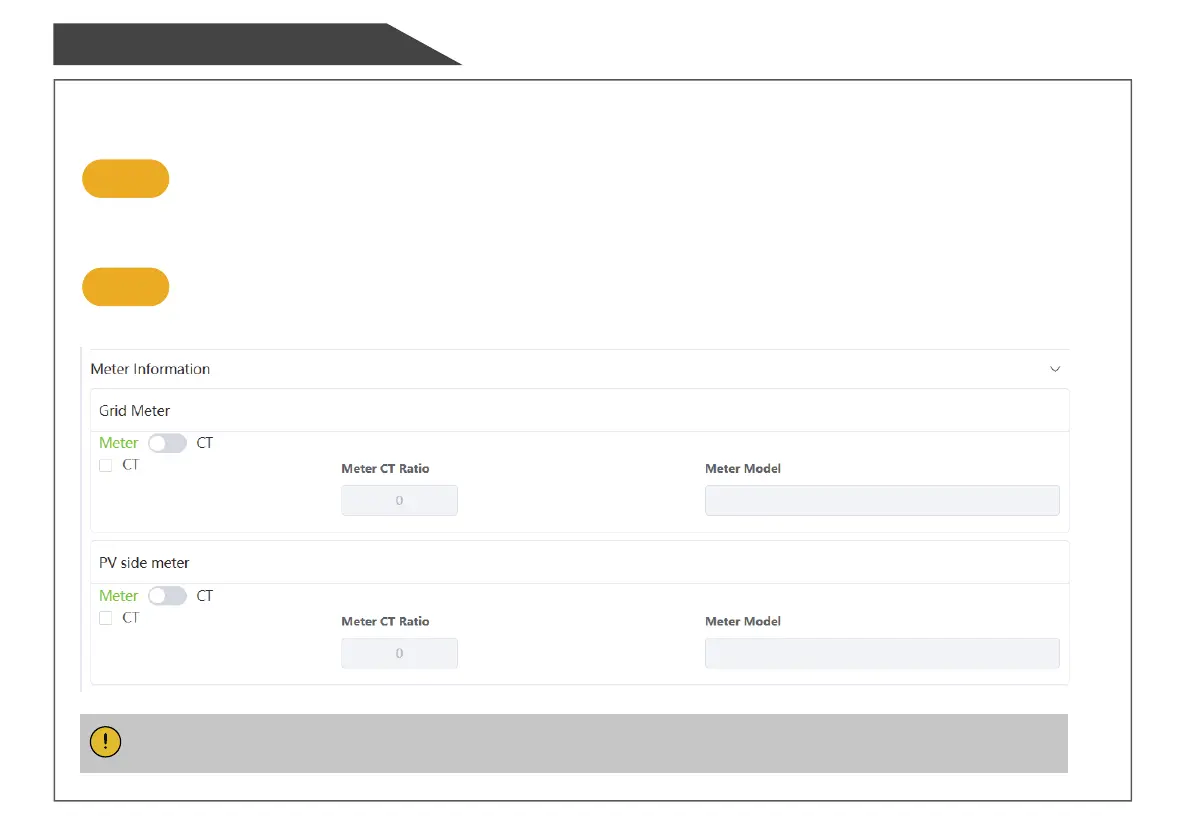Click the Meter Information header text

click(150, 369)
